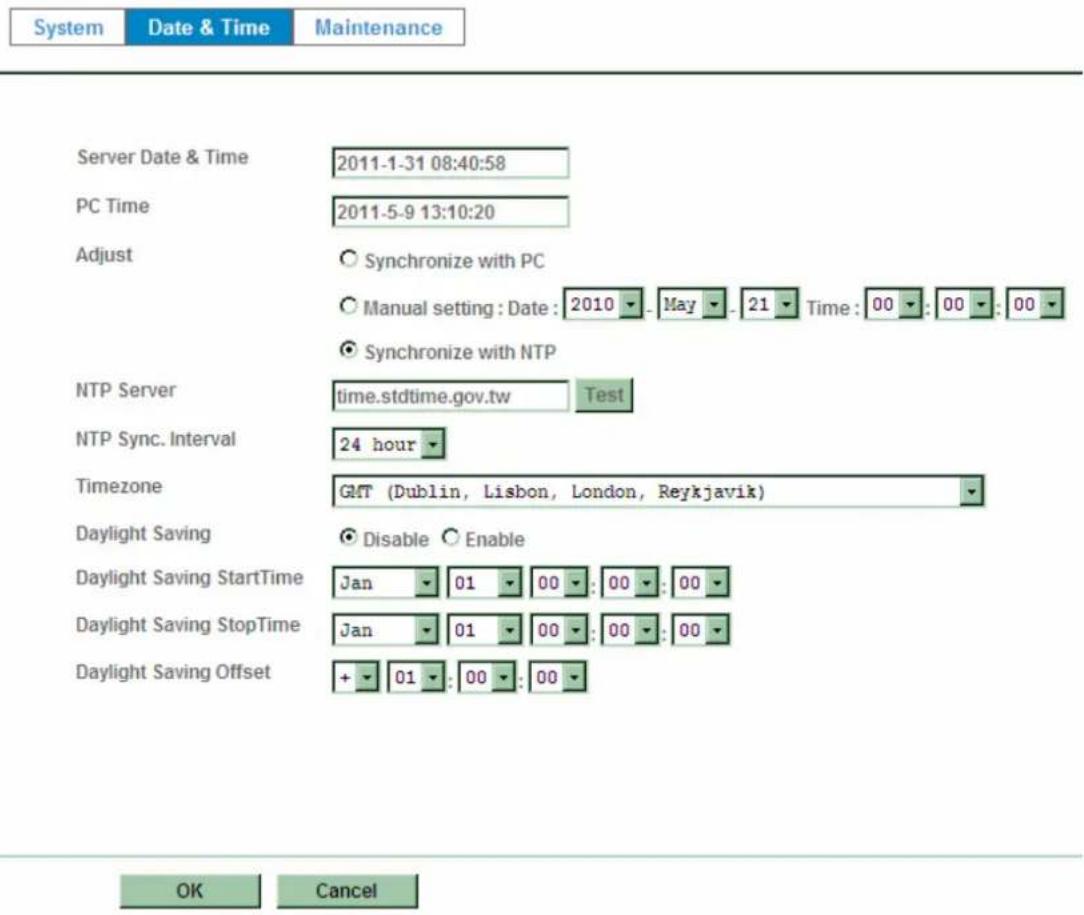Open Daylight Saving StartTime day dropdown

(484, 583)
